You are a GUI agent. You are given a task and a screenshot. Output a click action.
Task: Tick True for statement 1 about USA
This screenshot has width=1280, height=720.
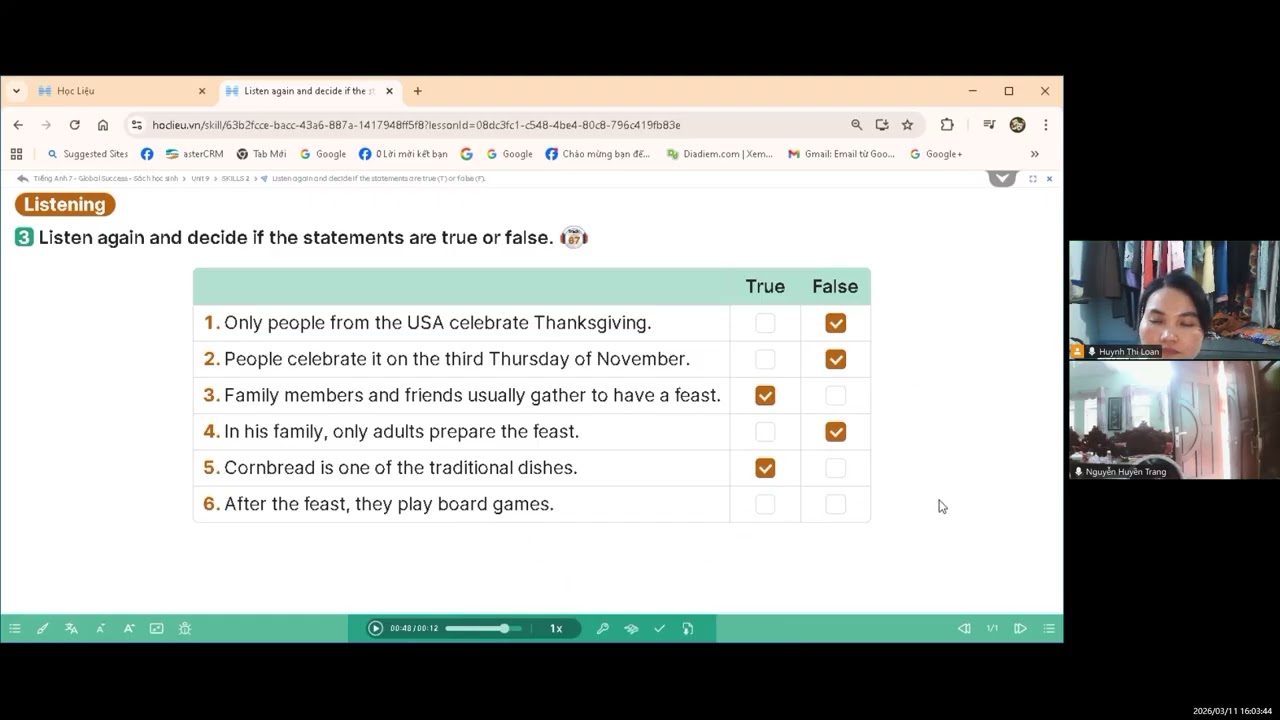point(765,323)
